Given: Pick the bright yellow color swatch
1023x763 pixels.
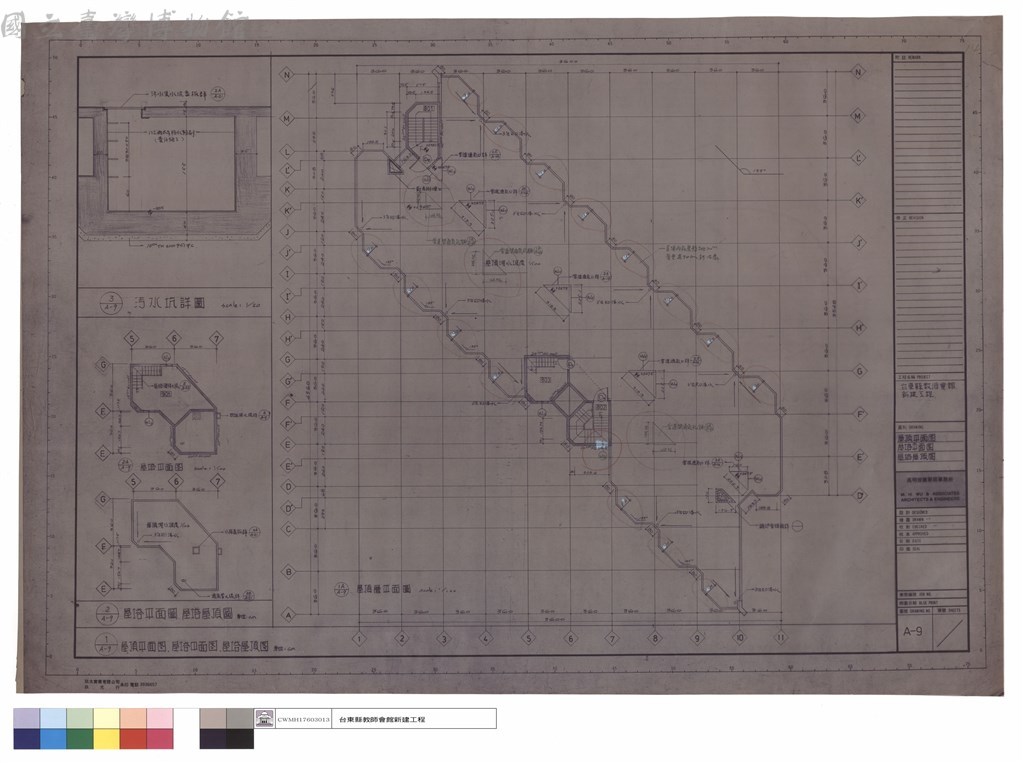Looking at the screenshot, I should pos(106,739).
